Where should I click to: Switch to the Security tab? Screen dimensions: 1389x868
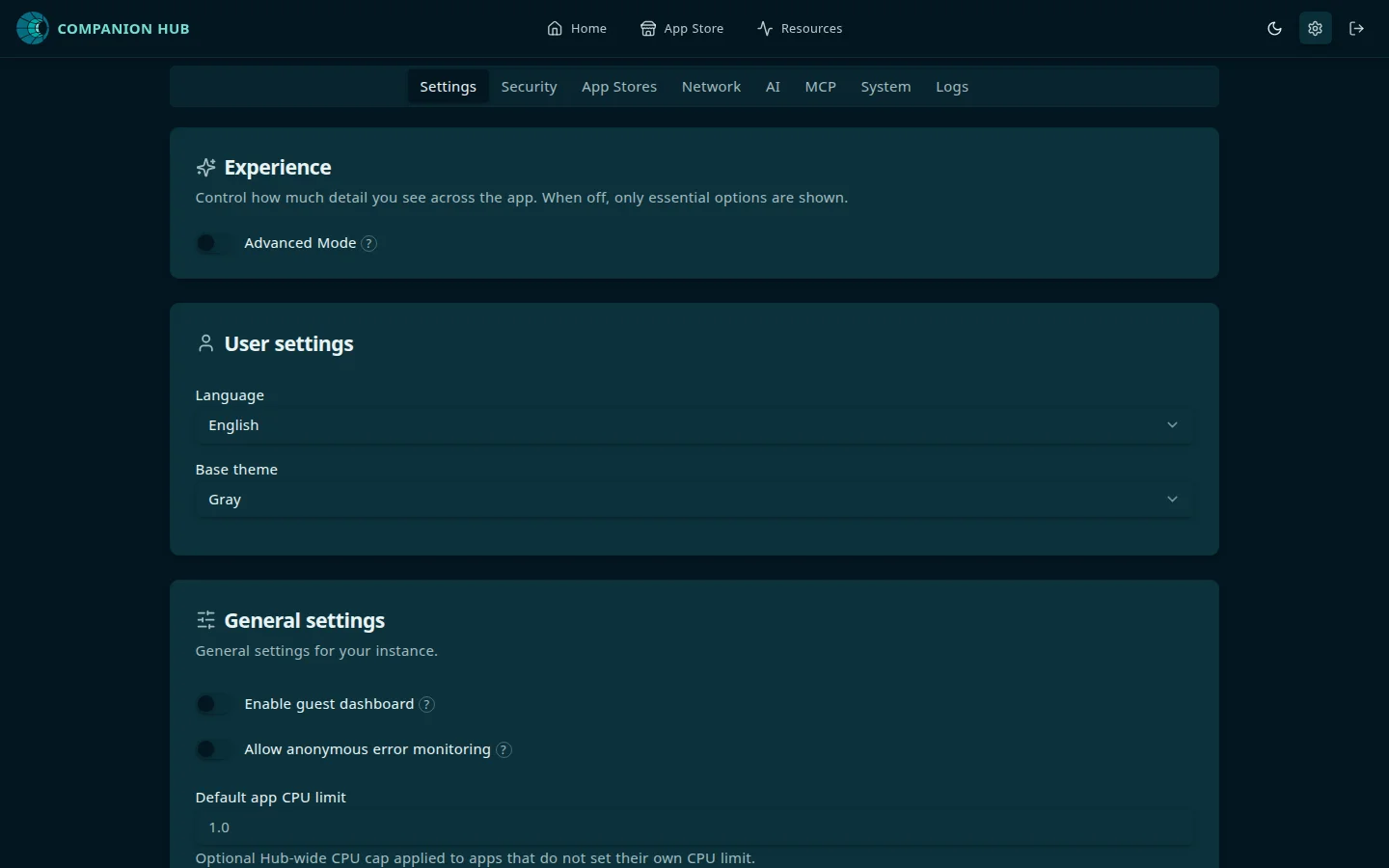click(x=530, y=87)
